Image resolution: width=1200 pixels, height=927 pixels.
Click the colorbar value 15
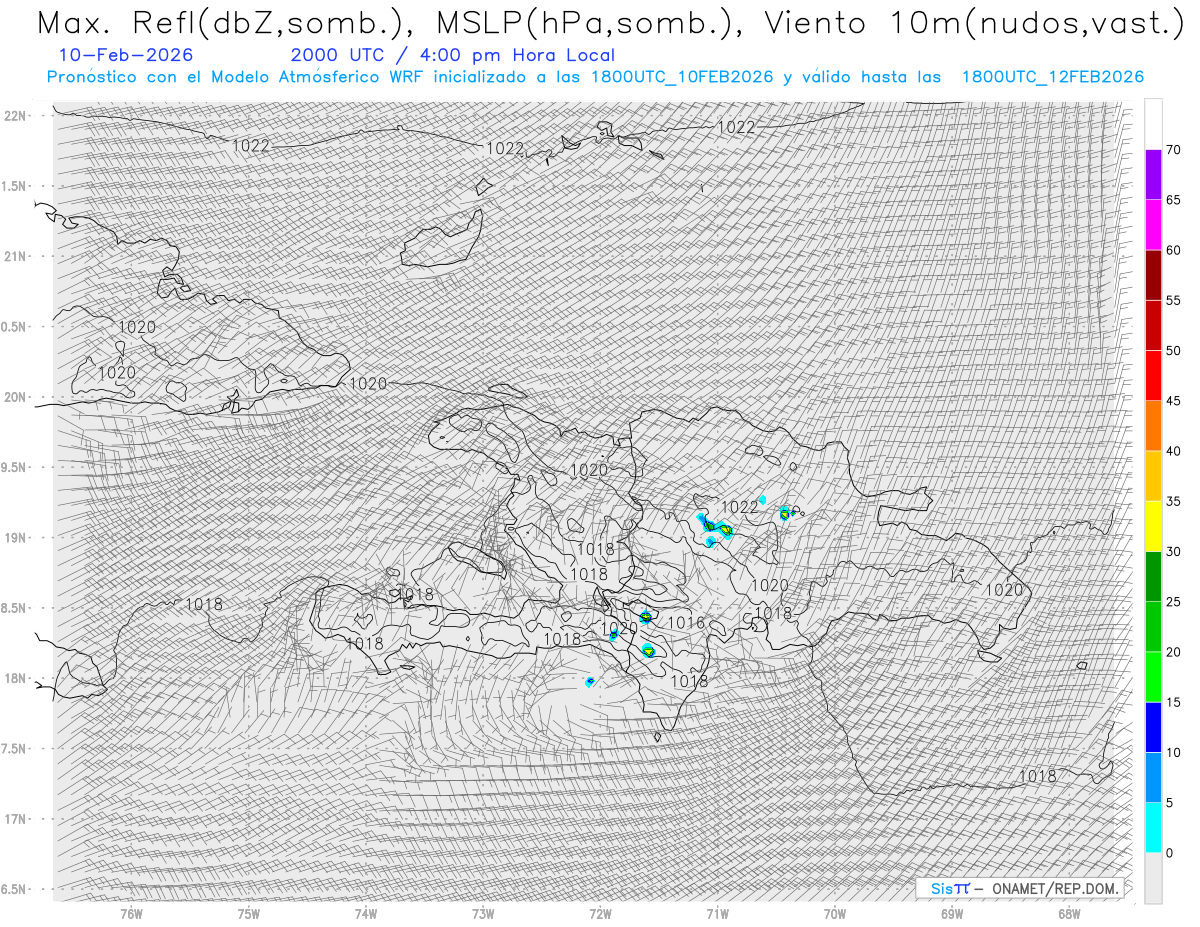pyautogui.click(x=1174, y=702)
